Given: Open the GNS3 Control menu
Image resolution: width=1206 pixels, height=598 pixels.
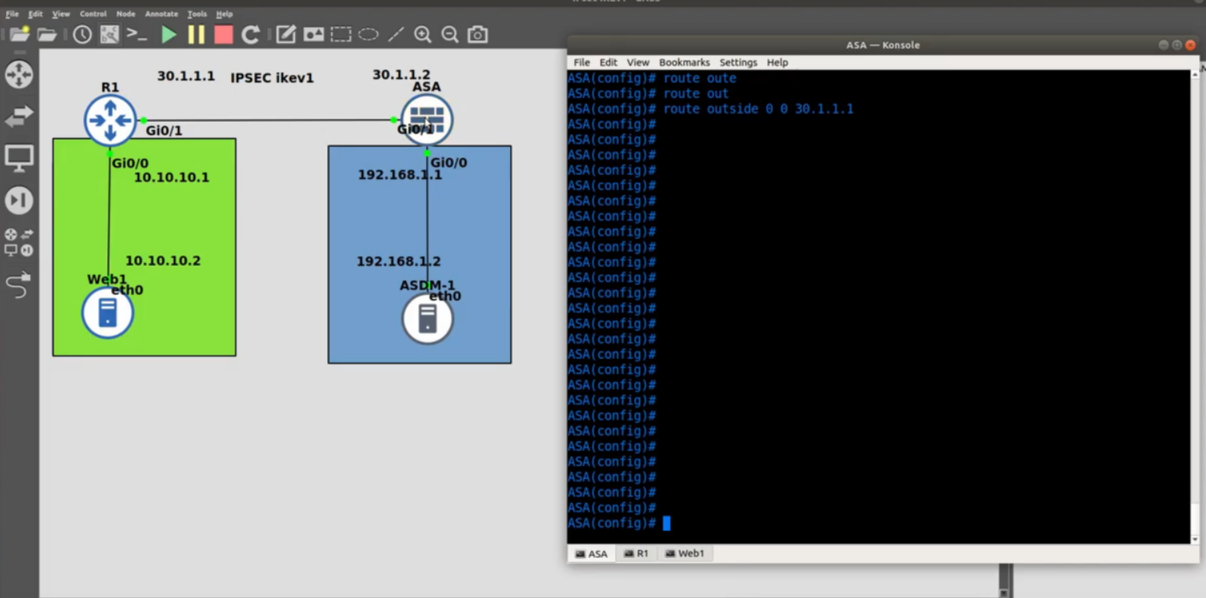Looking at the screenshot, I should click(x=93, y=14).
